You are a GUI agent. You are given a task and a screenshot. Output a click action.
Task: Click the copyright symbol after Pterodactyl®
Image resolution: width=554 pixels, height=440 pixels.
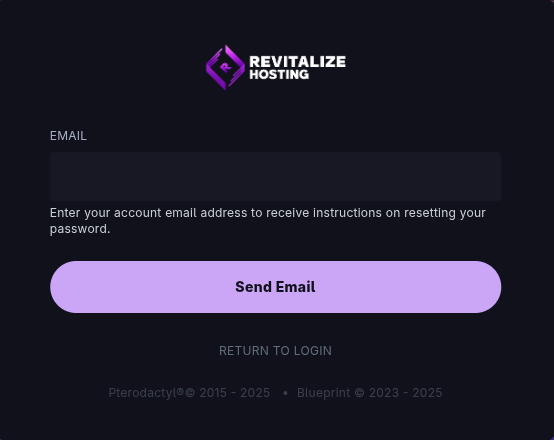click(x=190, y=393)
